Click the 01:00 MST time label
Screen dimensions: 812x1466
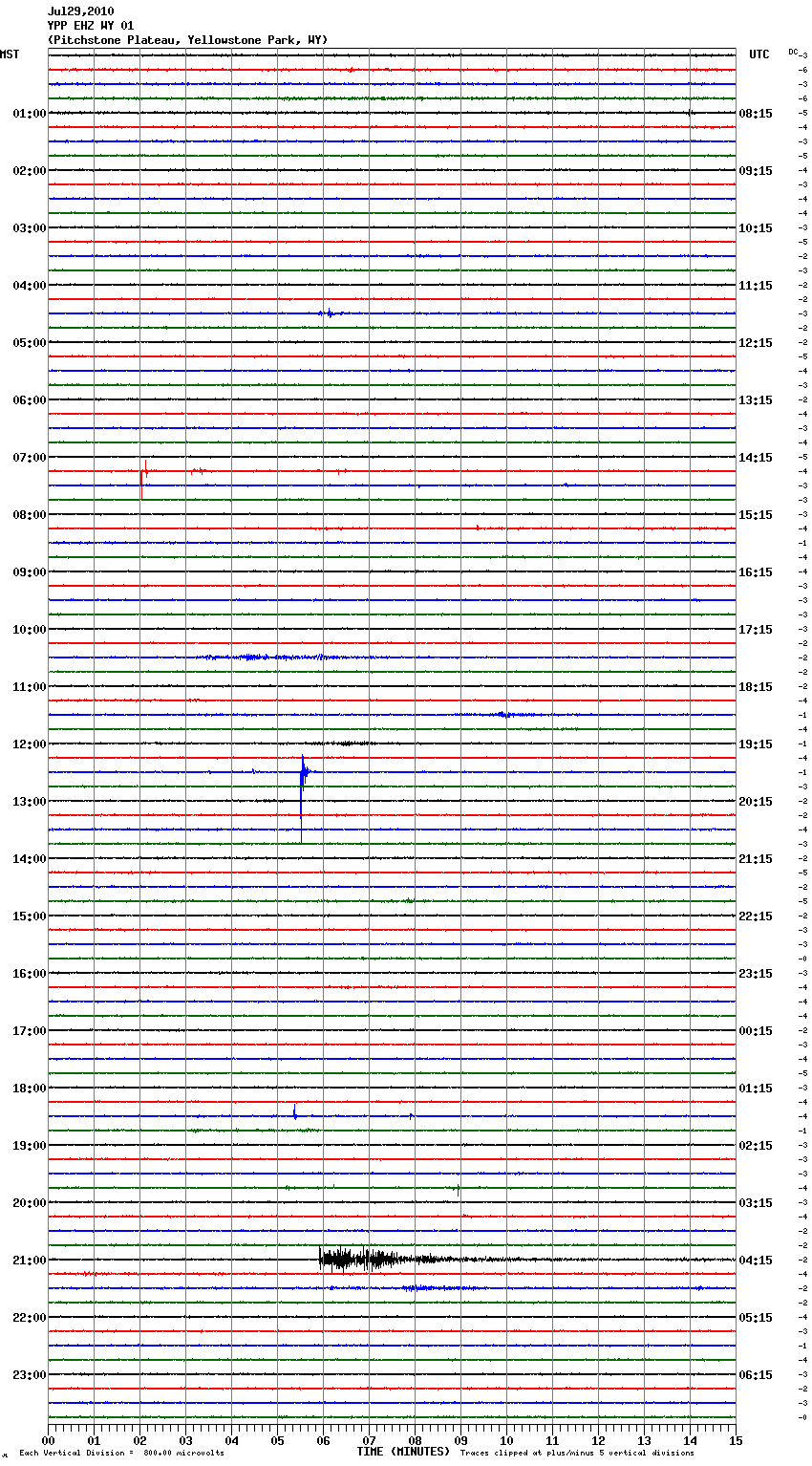click(x=30, y=114)
